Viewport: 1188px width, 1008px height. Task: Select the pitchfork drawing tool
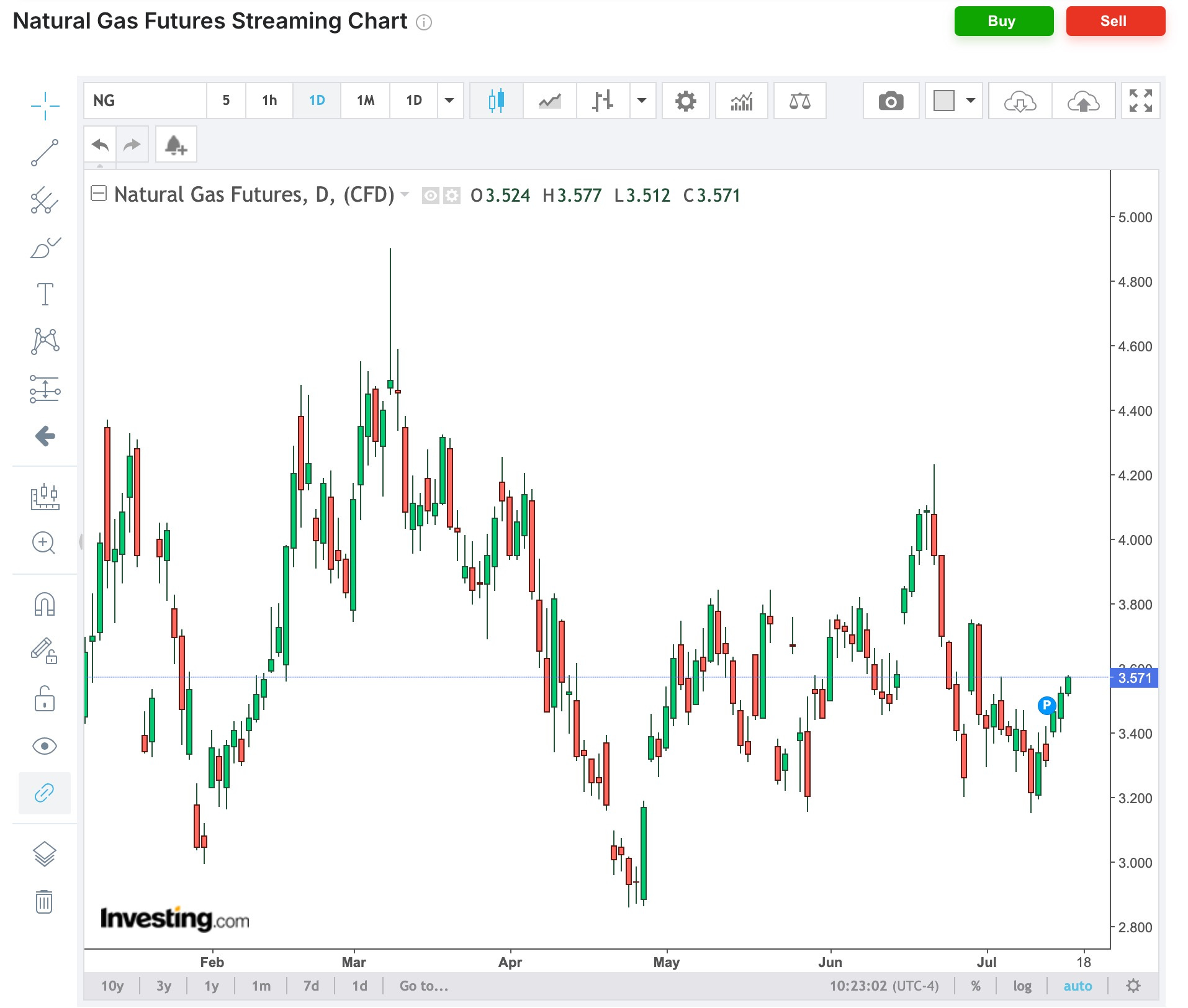click(x=45, y=200)
